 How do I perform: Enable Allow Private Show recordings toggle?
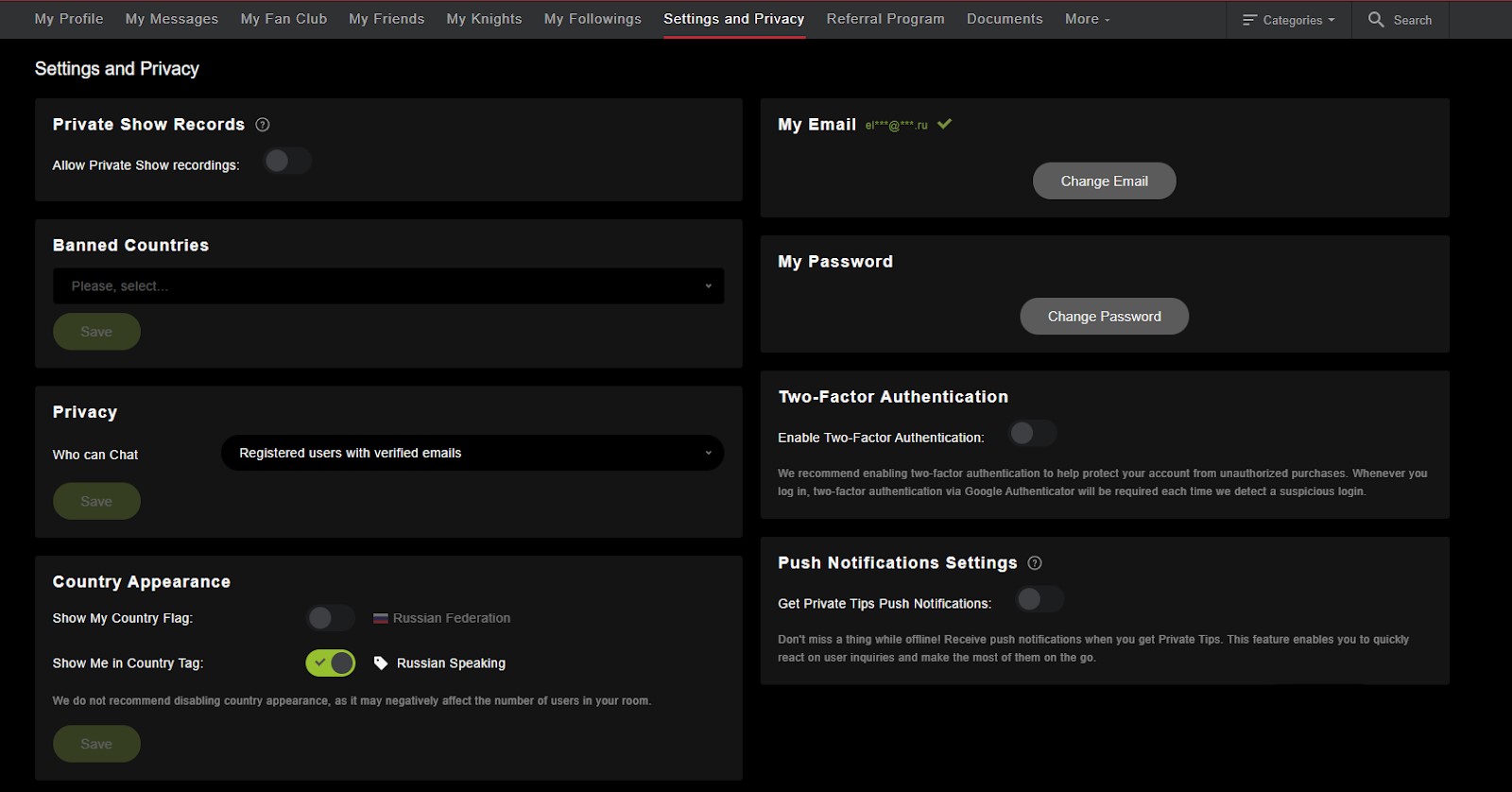[x=287, y=161]
